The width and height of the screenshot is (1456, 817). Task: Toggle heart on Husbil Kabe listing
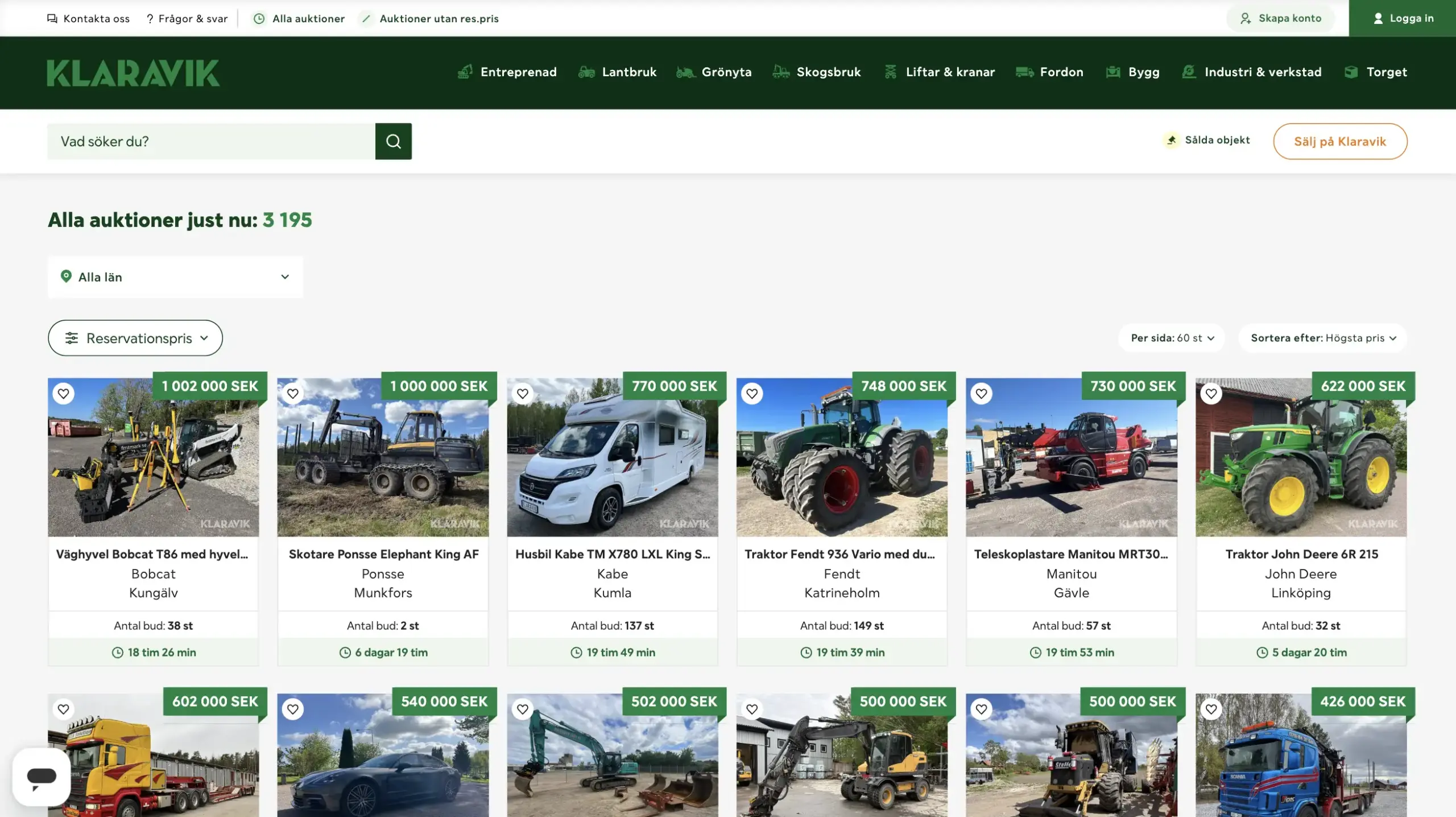point(522,394)
